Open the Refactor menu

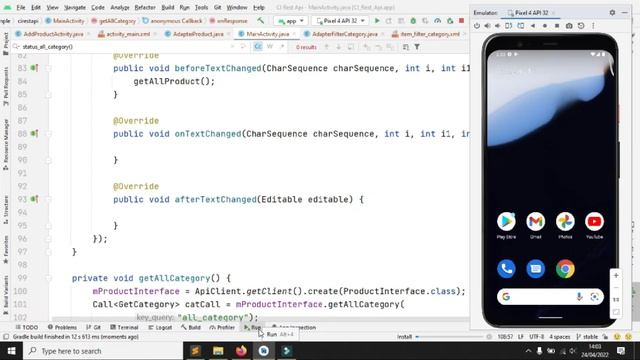(x=145, y=7)
